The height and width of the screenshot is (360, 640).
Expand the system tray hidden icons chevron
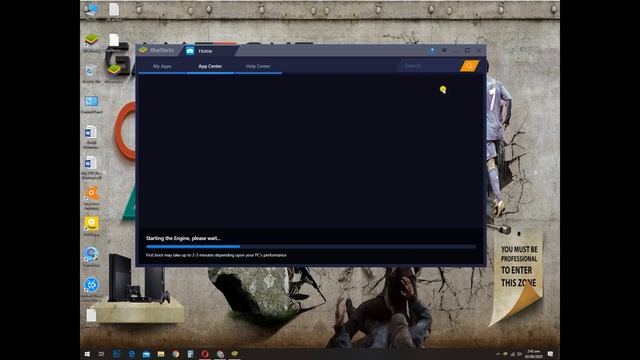[x=498, y=354]
